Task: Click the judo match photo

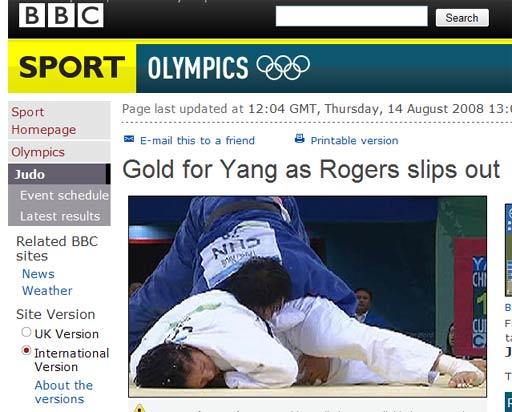Action: point(307,296)
